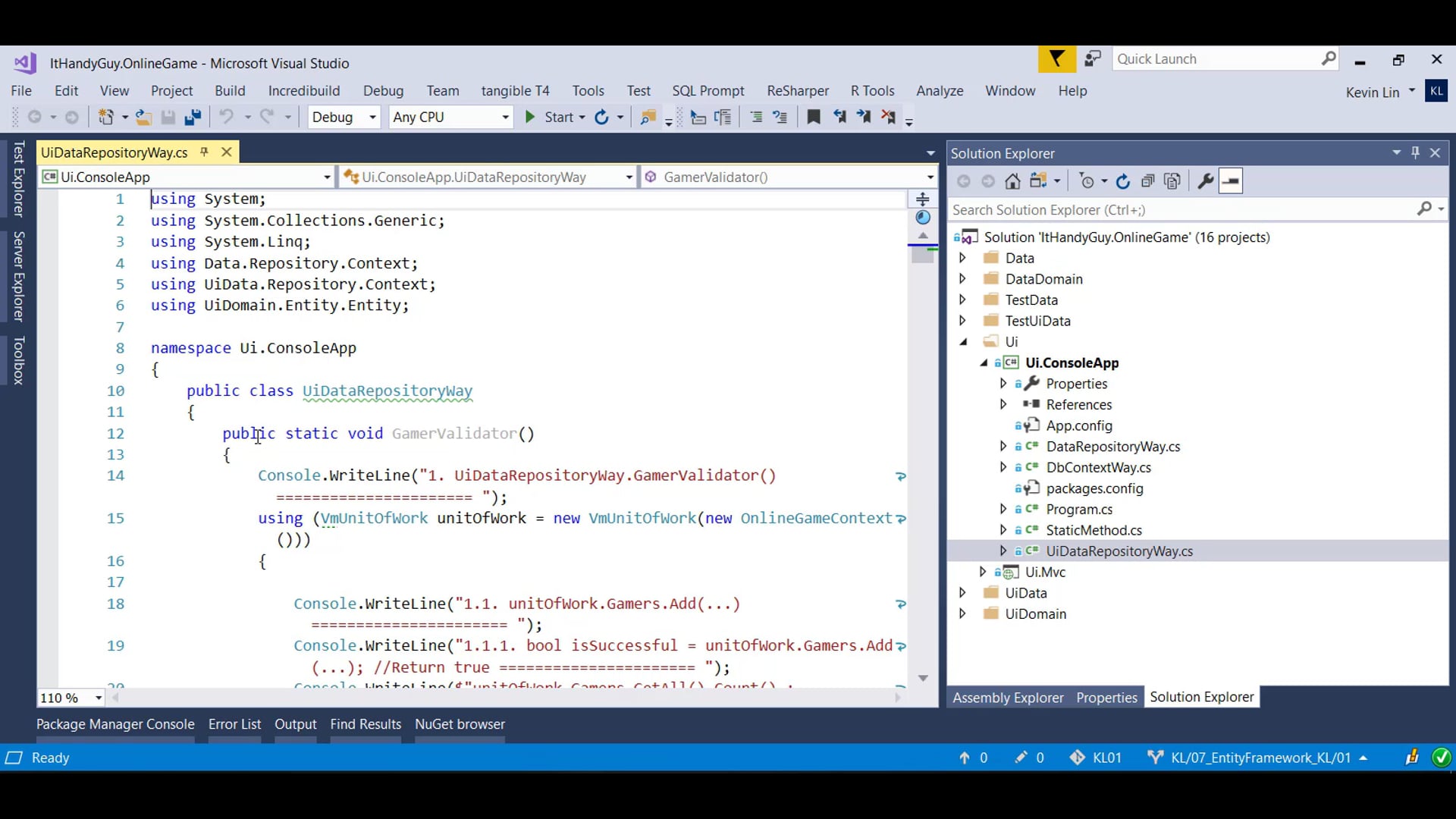Expand the DataDomain folder node
This screenshot has width=1456, height=819.
pos(962,279)
